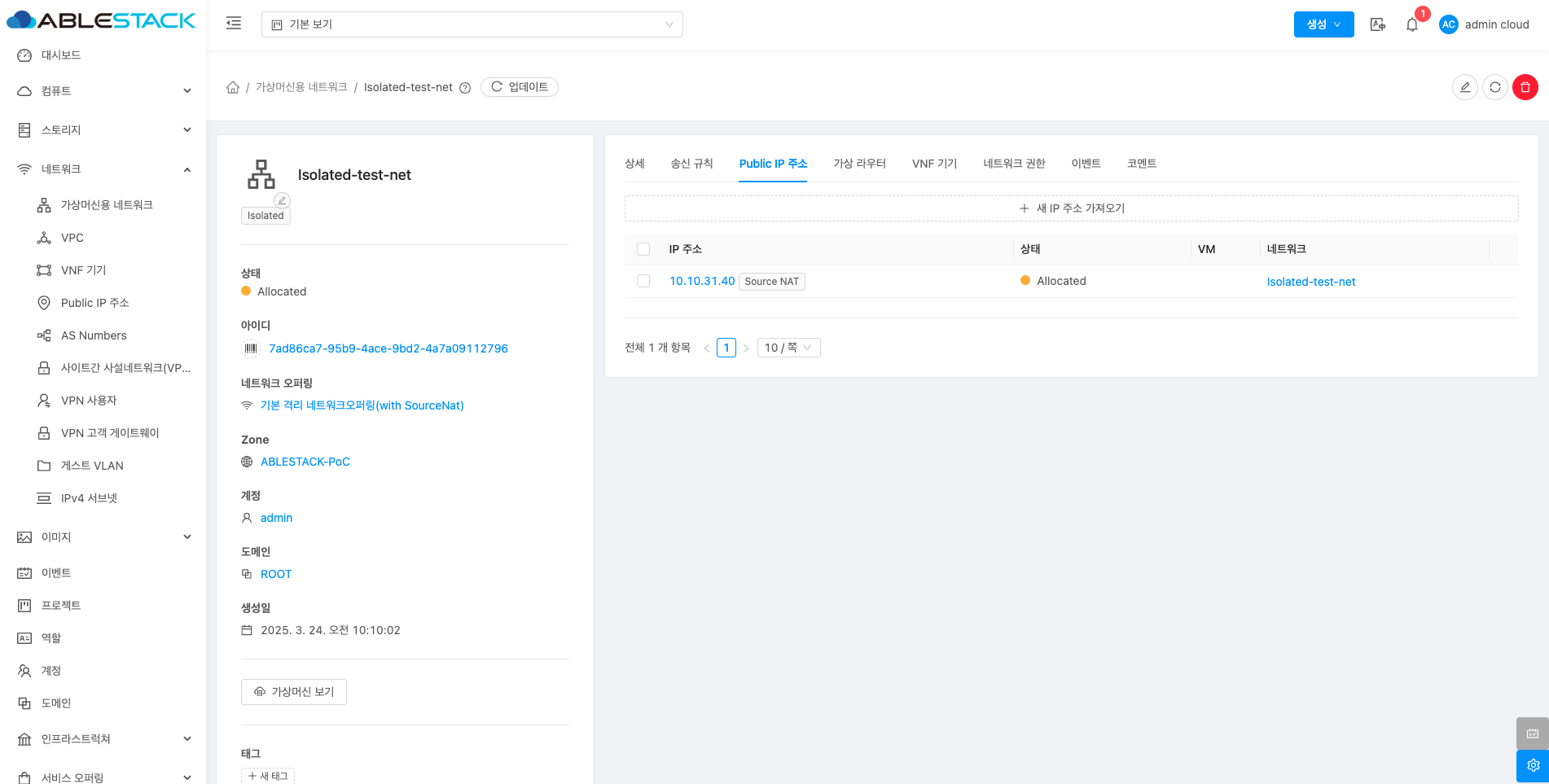This screenshot has height=784, width=1549.
Task: Expand the 생성 create dropdown button
Action: coord(1323,24)
